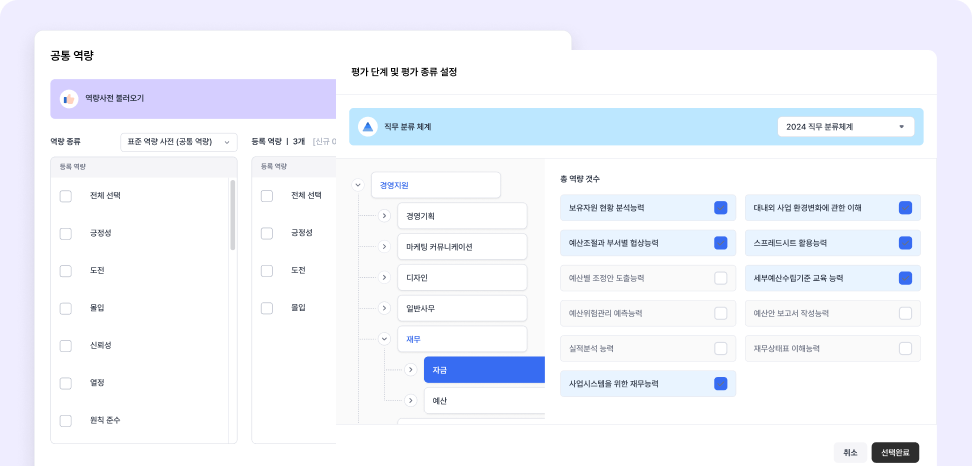This screenshot has height=466, width=972.
Task: Click the 역량 종류 list scrollbar
Action: tap(232, 215)
